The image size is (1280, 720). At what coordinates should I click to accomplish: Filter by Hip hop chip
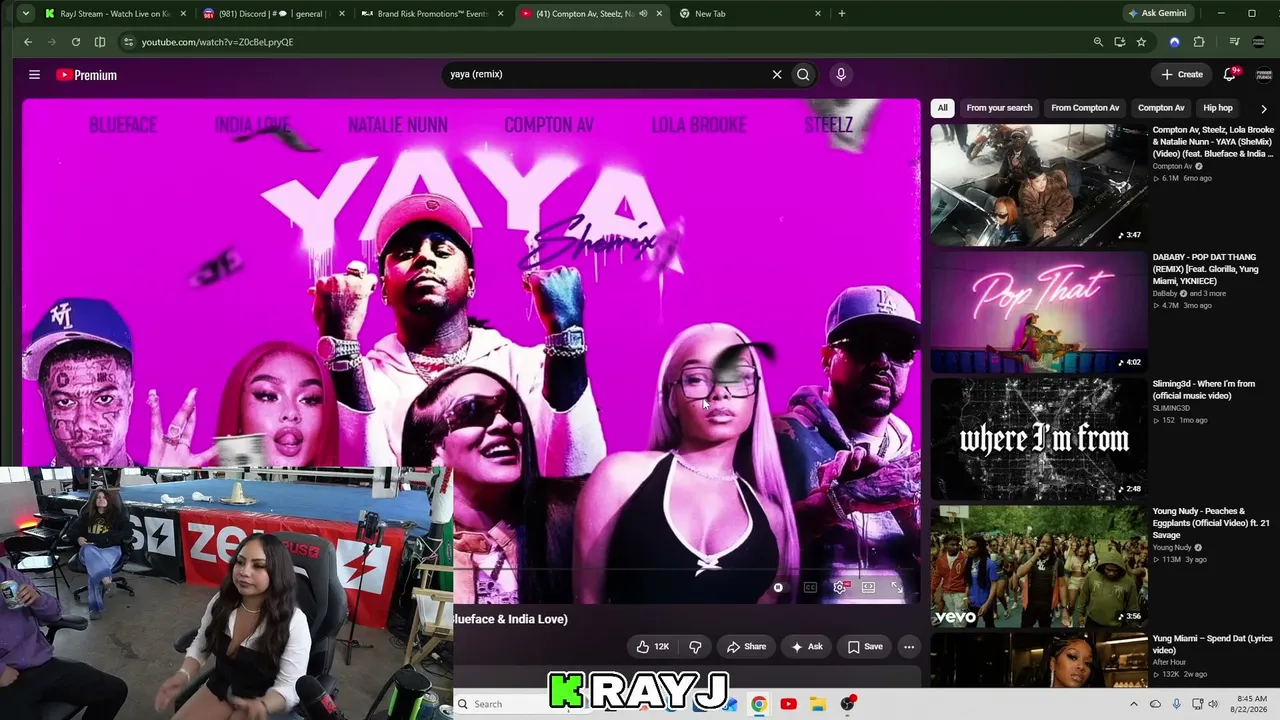coord(1218,108)
